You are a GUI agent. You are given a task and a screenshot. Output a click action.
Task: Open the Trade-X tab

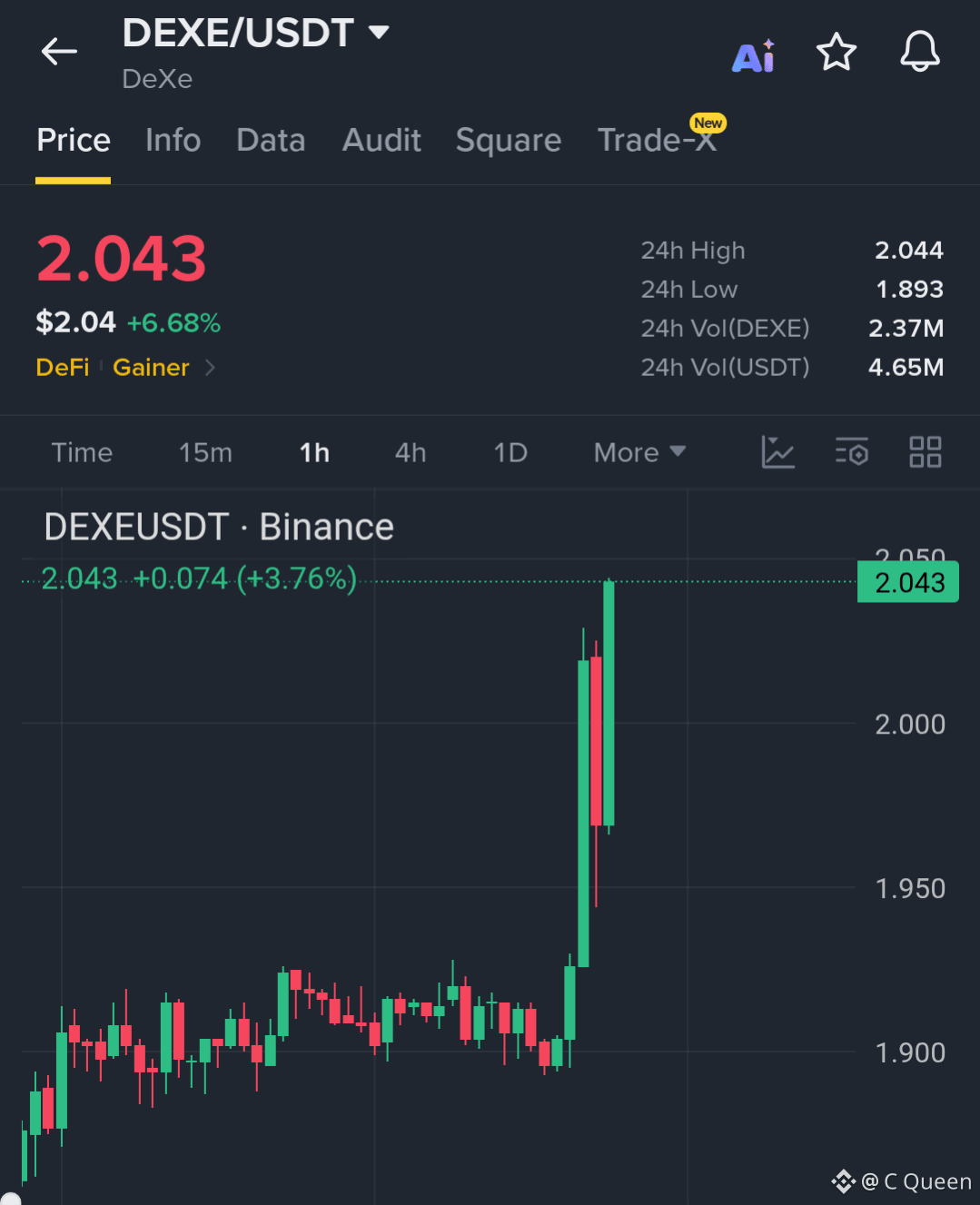tap(658, 140)
